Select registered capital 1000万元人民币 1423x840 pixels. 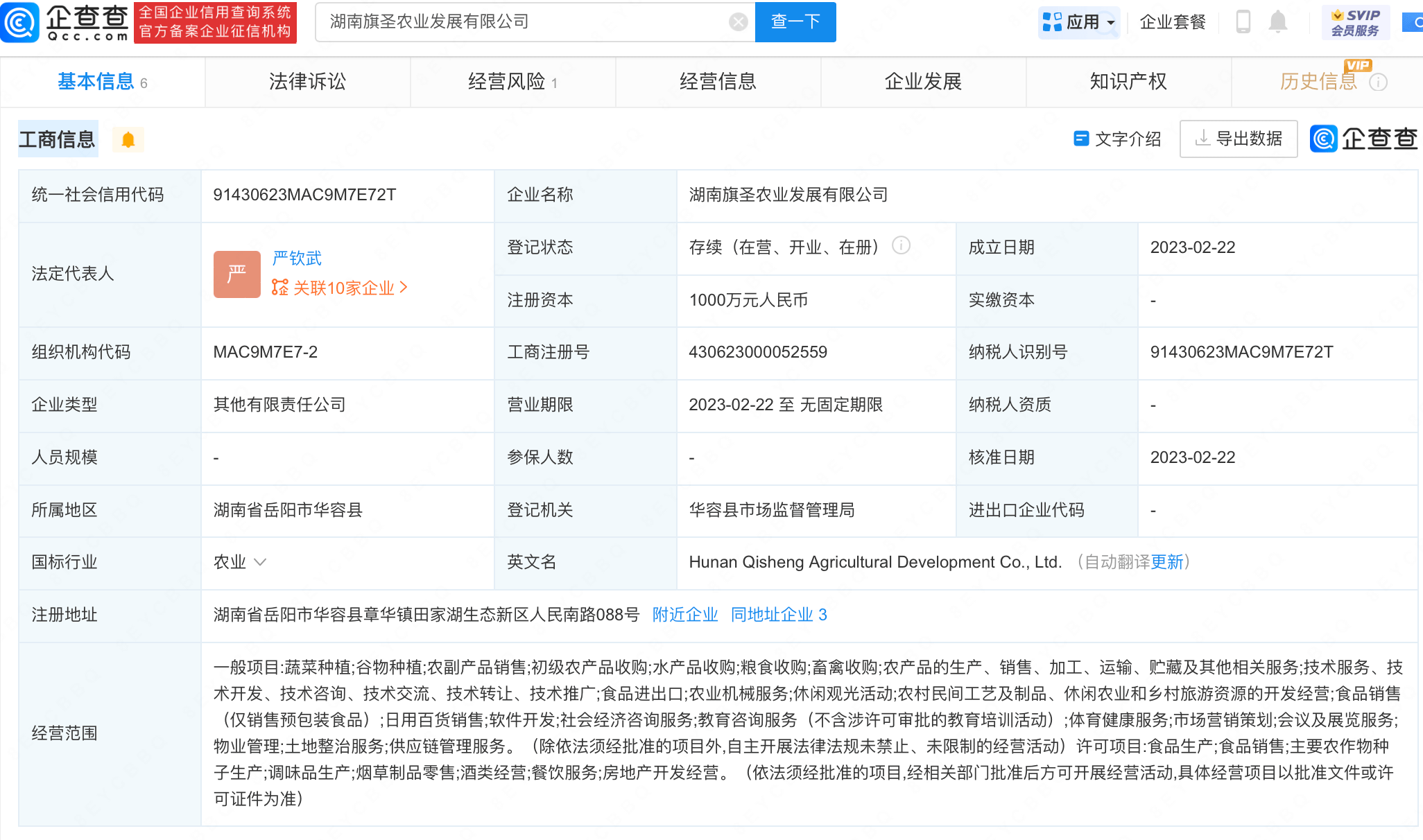pyautogui.click(x=748, y=300)
